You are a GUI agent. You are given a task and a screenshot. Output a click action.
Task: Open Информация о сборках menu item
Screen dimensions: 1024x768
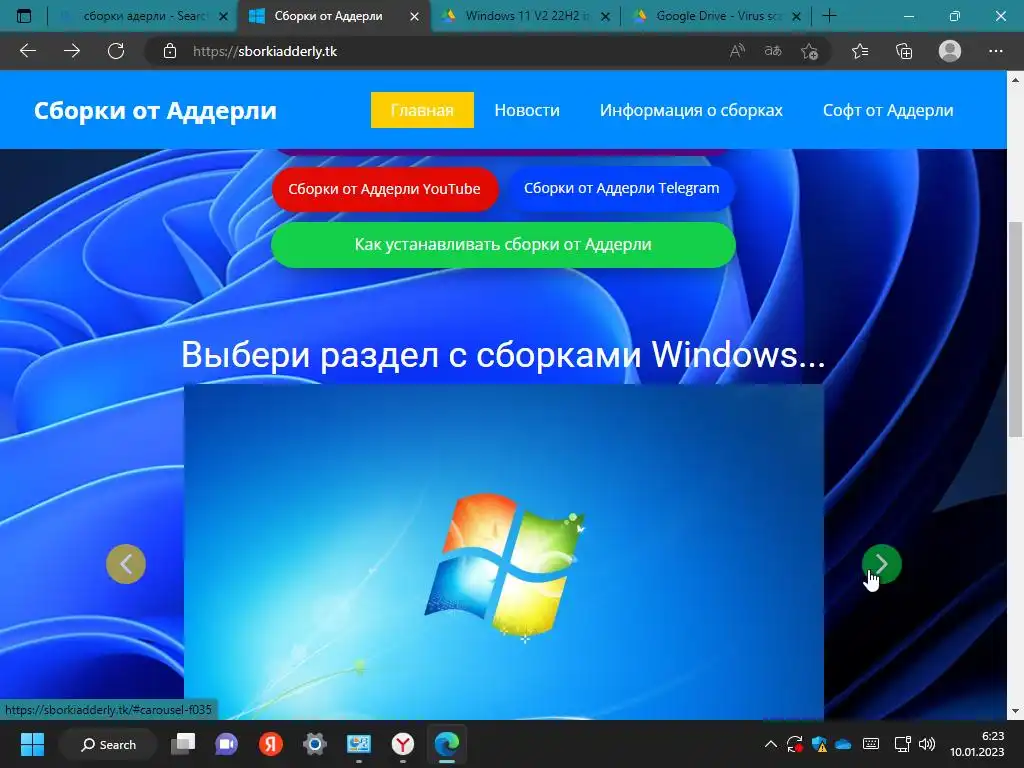click(691, 110)
